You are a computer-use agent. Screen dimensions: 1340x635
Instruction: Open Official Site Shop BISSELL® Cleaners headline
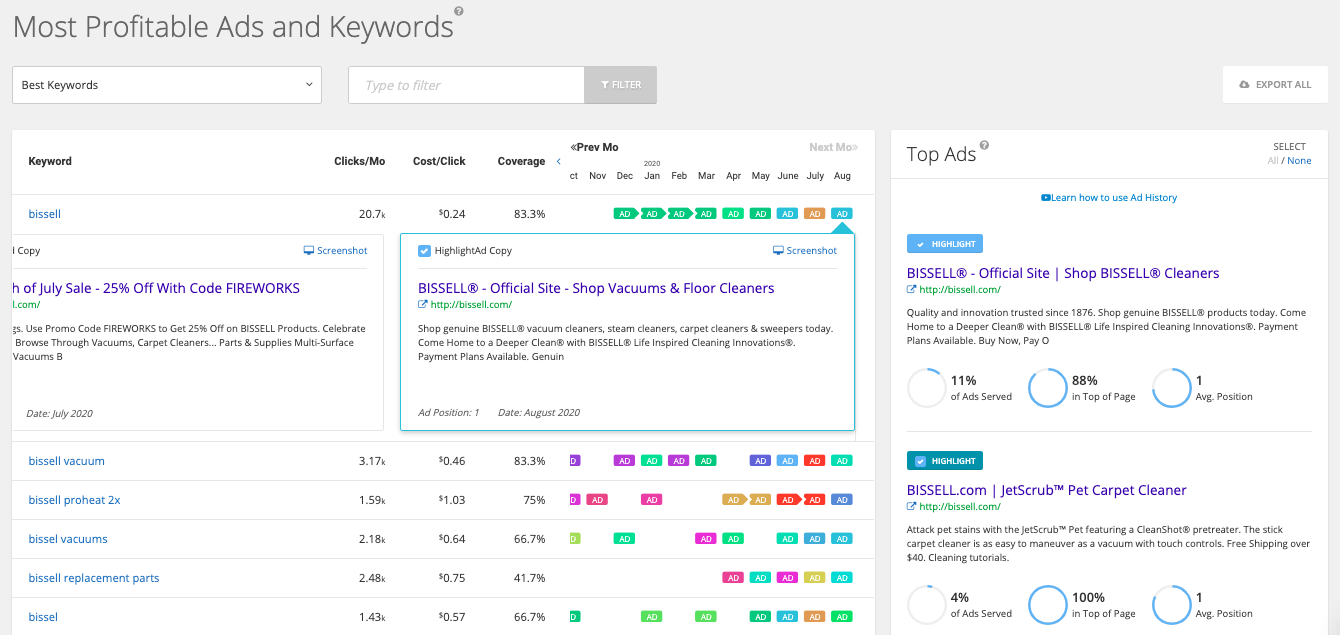[x=1063, y=273]
